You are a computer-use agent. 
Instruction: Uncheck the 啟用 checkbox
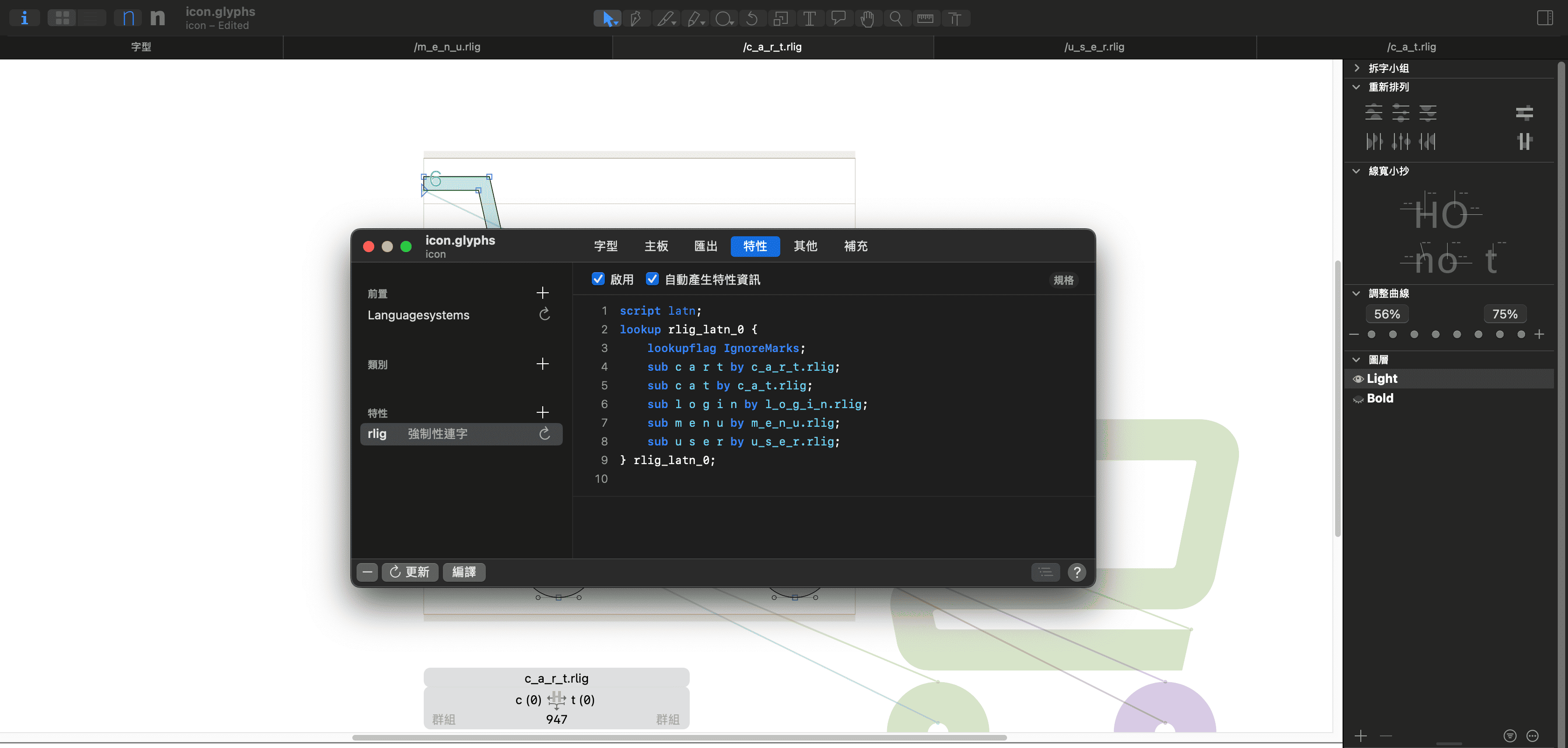(x=598, y=279)
